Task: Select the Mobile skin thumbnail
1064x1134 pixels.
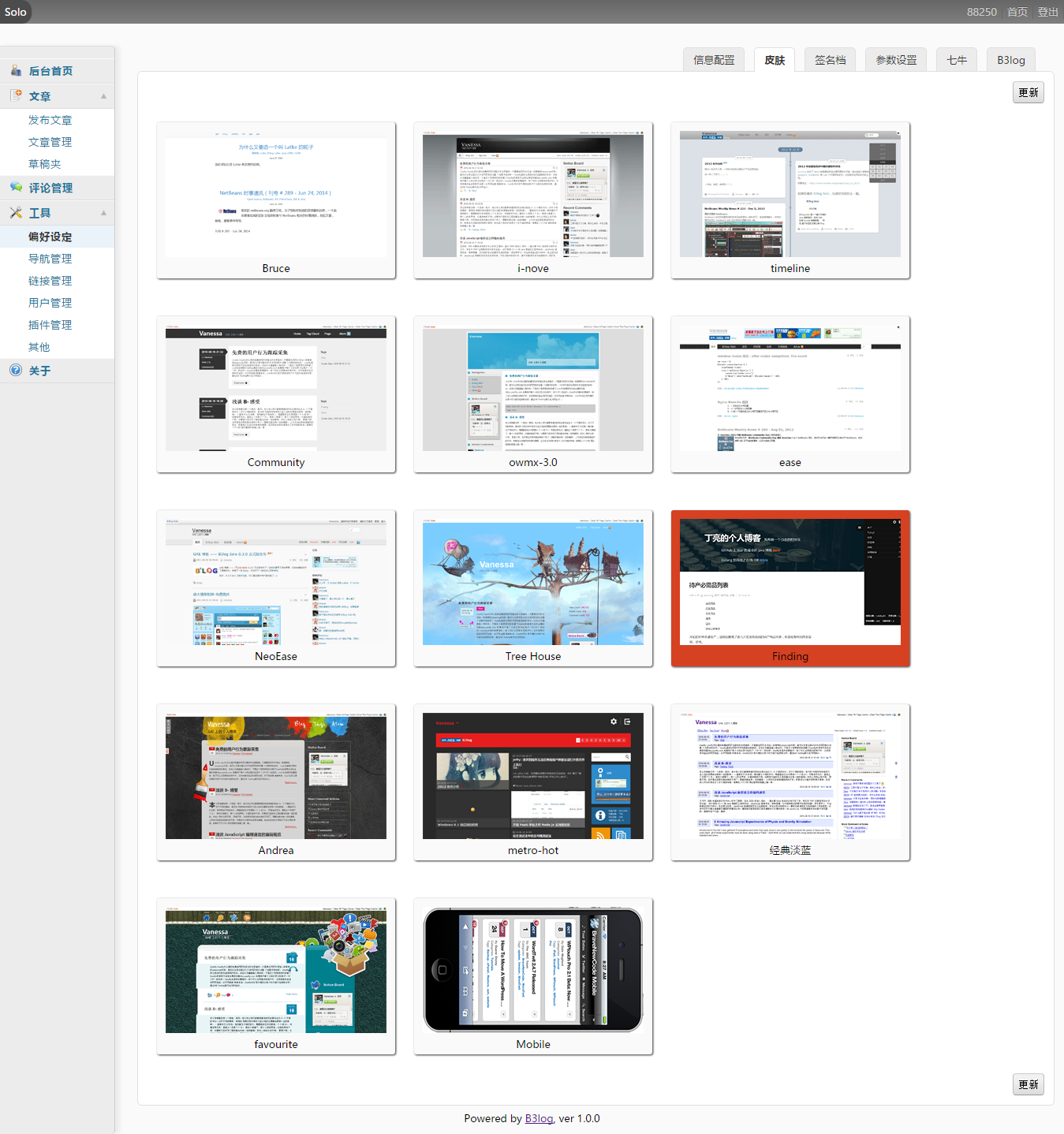Action: point(533,970)
